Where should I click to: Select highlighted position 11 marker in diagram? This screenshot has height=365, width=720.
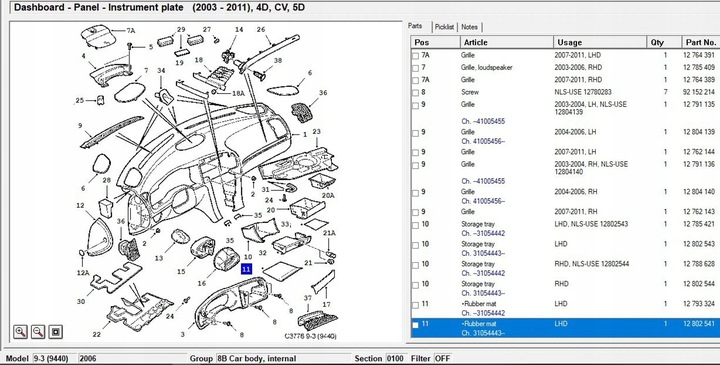(247, 269)
